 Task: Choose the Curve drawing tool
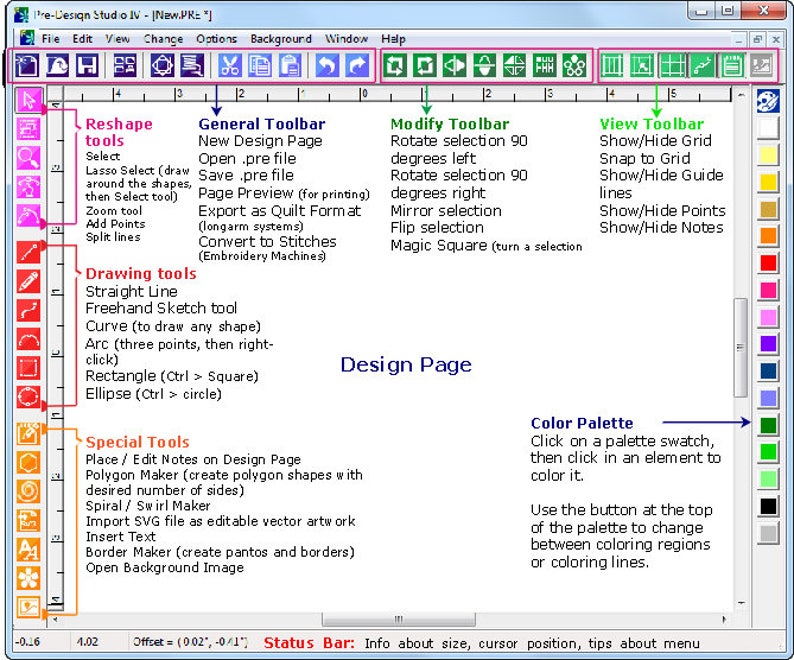pyautogui.click(x=28, y=309)
